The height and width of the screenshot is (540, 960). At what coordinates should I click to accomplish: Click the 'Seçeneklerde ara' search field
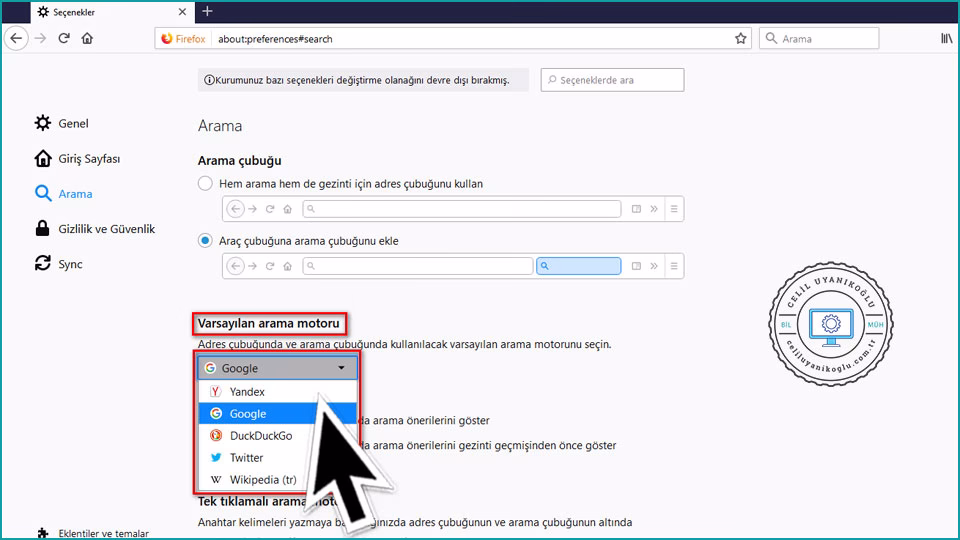tap(612, 80)
